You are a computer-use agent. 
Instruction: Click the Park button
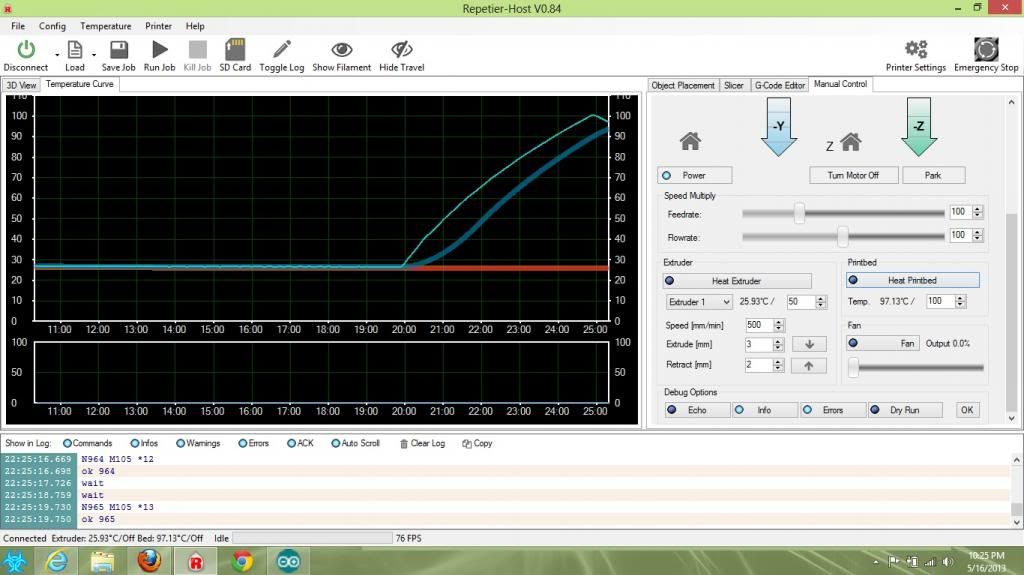coord(933,175)
